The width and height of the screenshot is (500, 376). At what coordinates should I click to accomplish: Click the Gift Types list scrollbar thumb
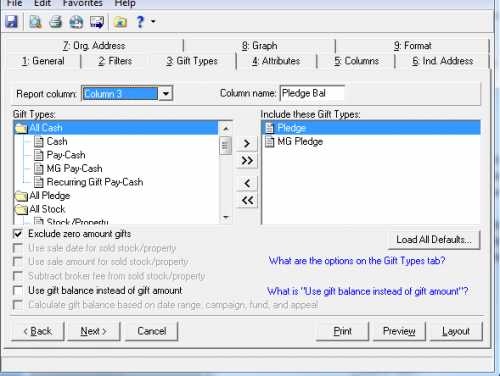(x=225, y=145)
